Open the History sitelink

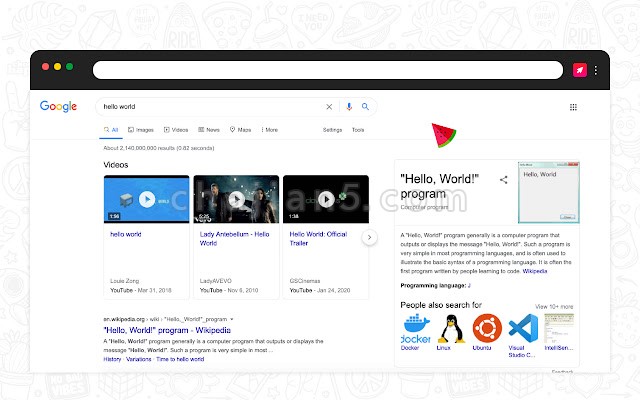pos(112,359)
